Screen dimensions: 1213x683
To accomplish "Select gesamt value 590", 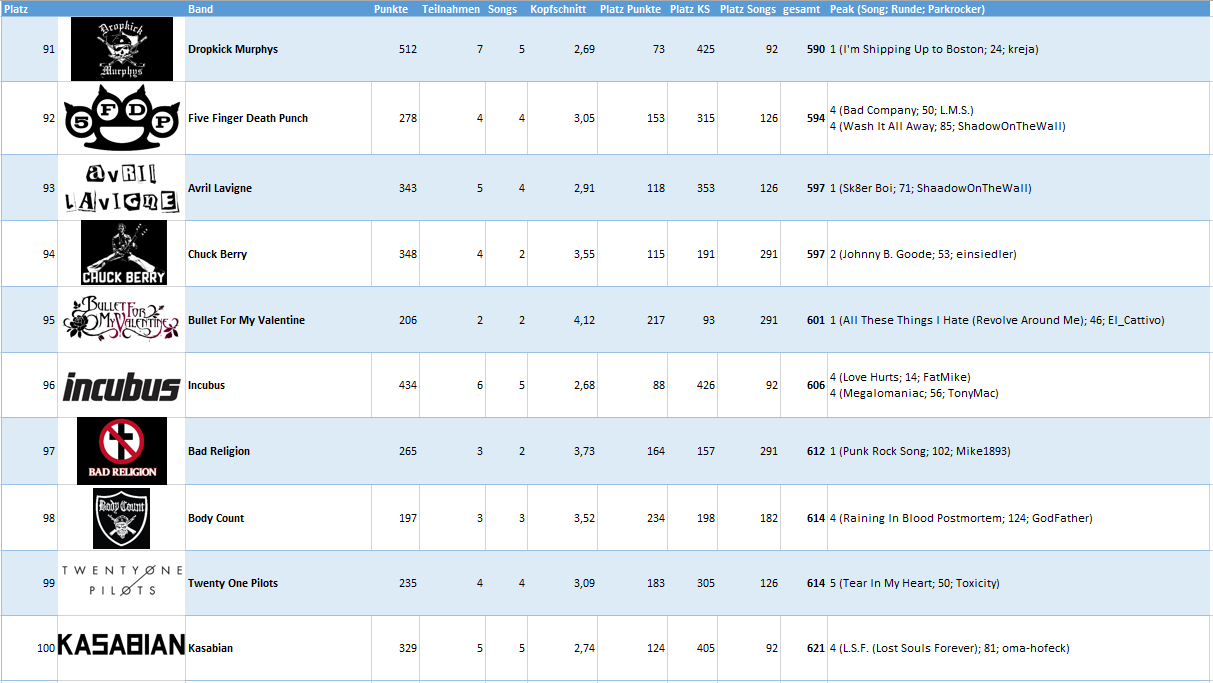I will tap(816, 49).
